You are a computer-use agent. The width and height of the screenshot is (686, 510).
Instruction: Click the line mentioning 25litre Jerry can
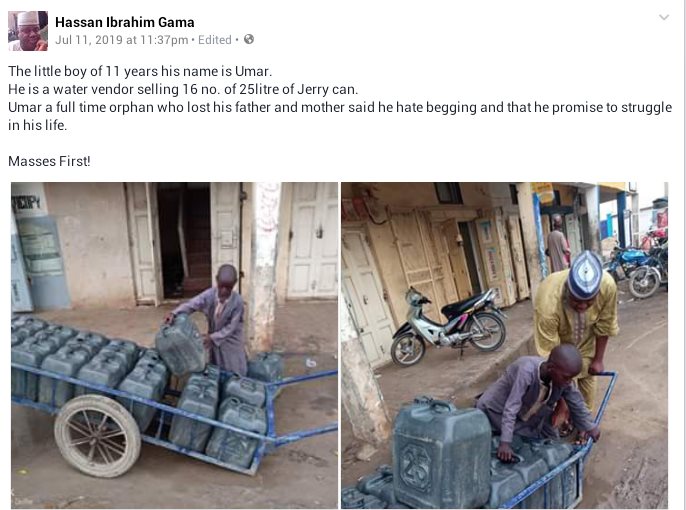[183, 89]
